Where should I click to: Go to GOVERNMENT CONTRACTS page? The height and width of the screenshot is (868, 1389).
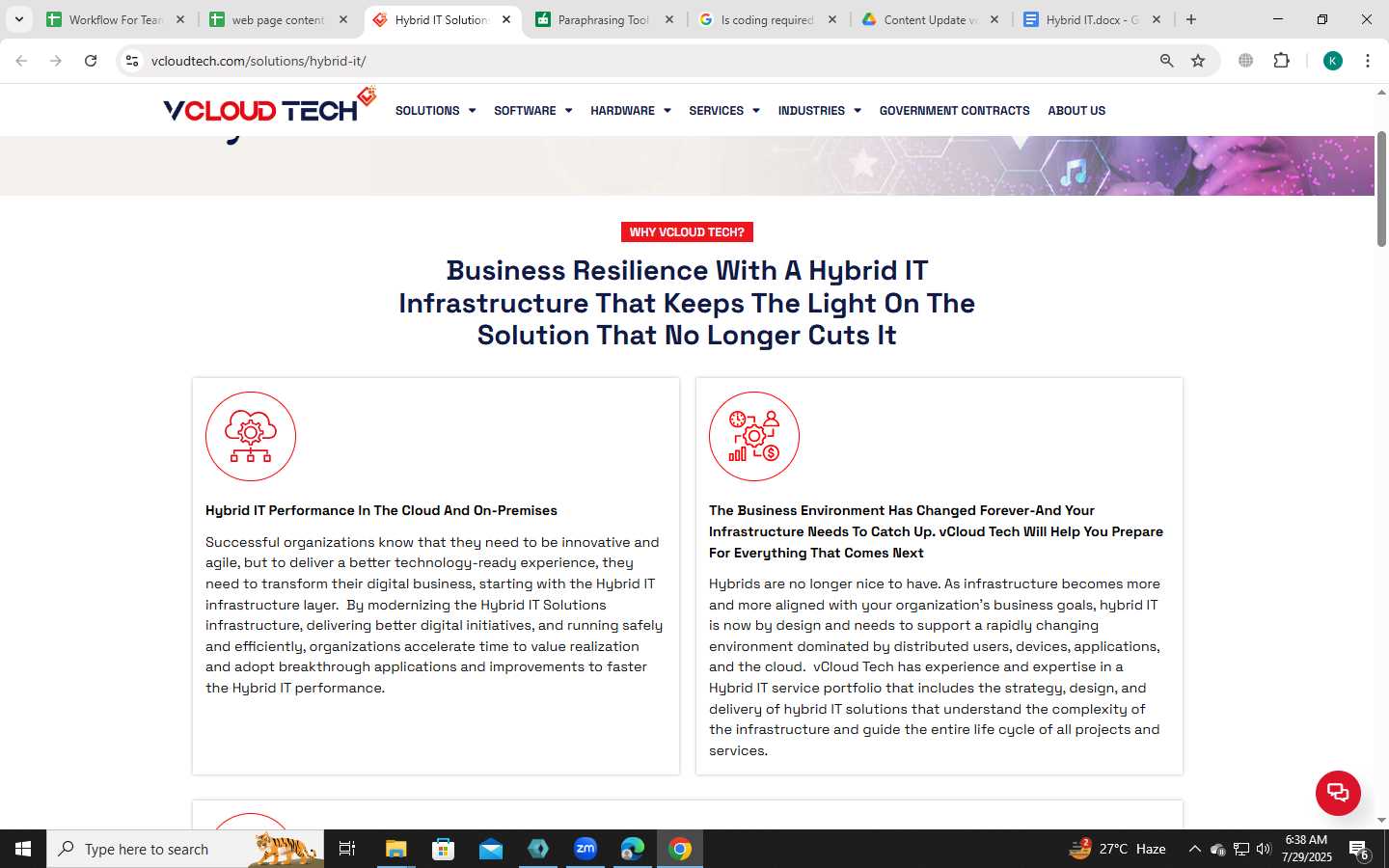click(954, 111)
